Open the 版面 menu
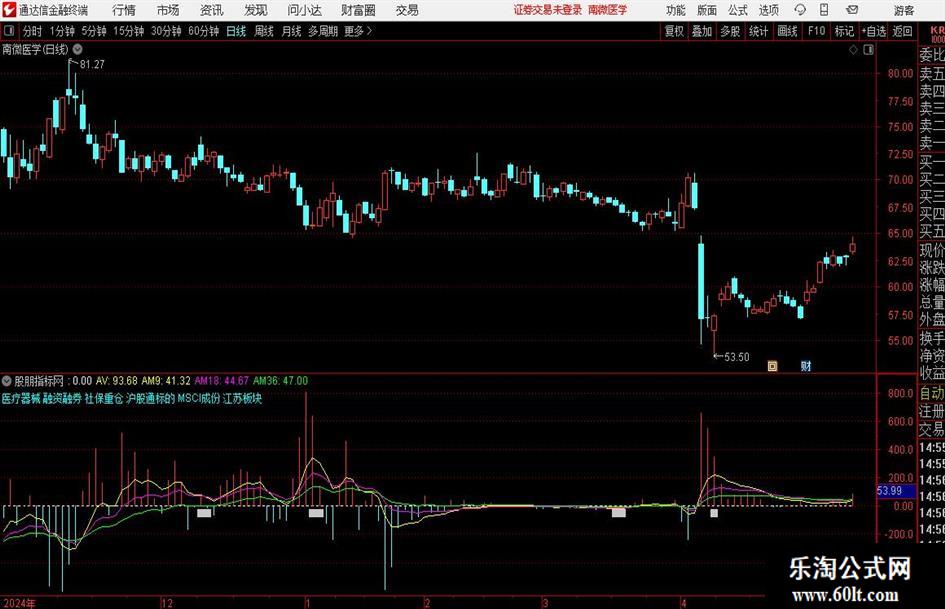945x609 pixels. [x=706, y=10]
